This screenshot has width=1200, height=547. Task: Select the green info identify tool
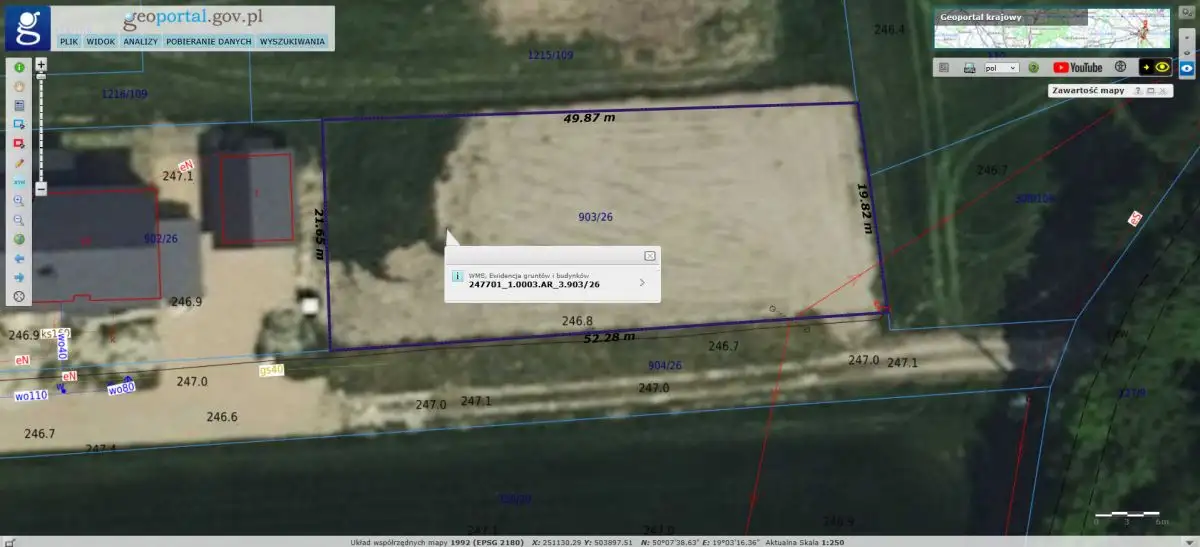coord(19,67)
